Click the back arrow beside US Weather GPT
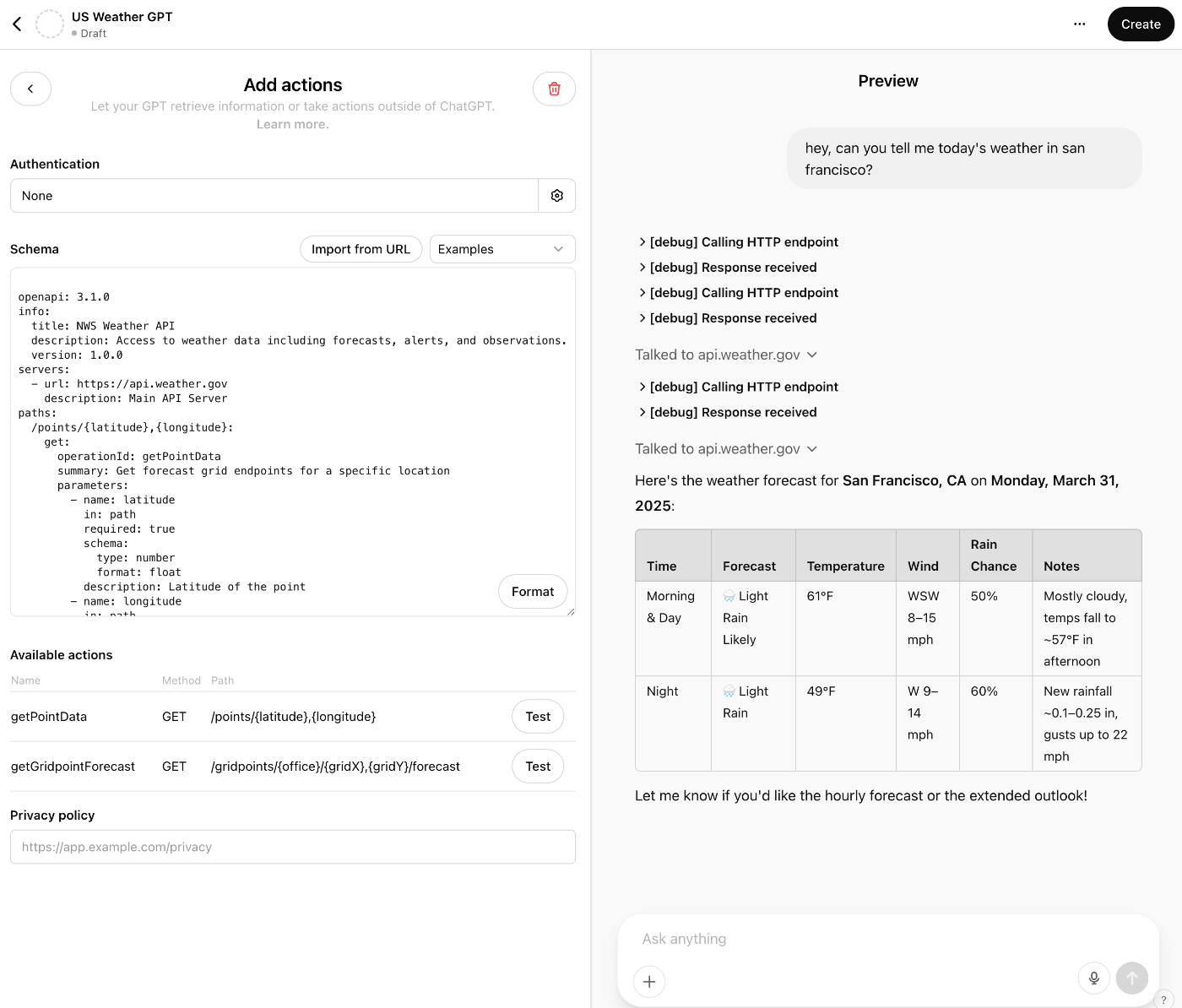The image size is (1182, 1008). click(x=17, y=24)
